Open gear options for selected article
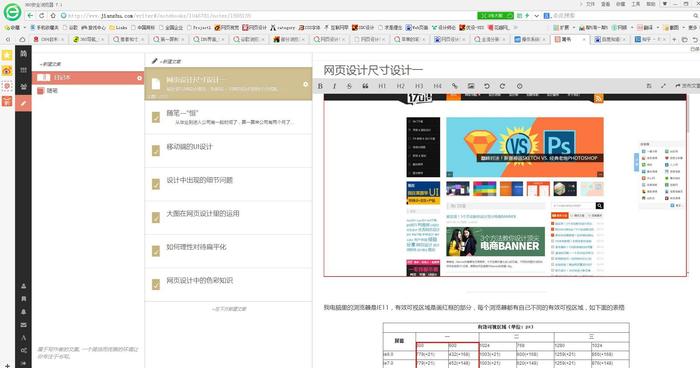Screen dimensions: 700x368 click(x=305, y=84)
